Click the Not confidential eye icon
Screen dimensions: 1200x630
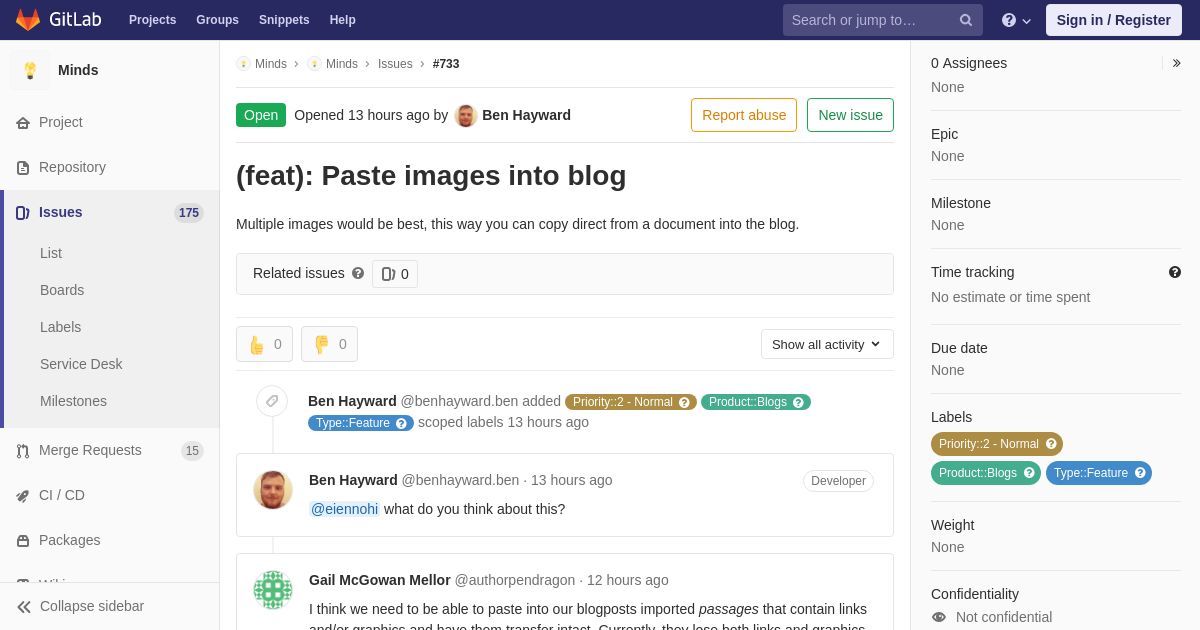click(938, 617)
